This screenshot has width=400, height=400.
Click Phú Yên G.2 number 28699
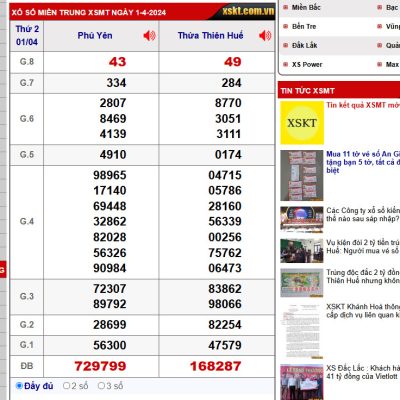[110, 325]
